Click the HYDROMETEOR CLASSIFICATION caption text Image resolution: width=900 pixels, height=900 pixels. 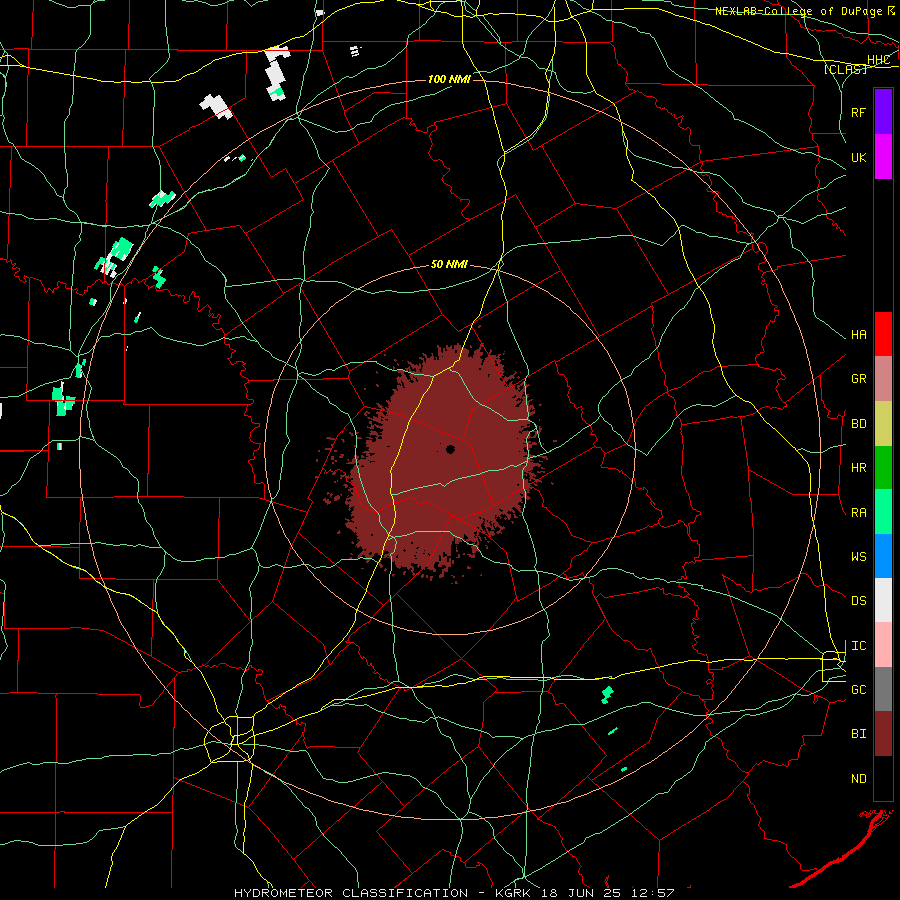pyautogui.click(x=351, y=893)
